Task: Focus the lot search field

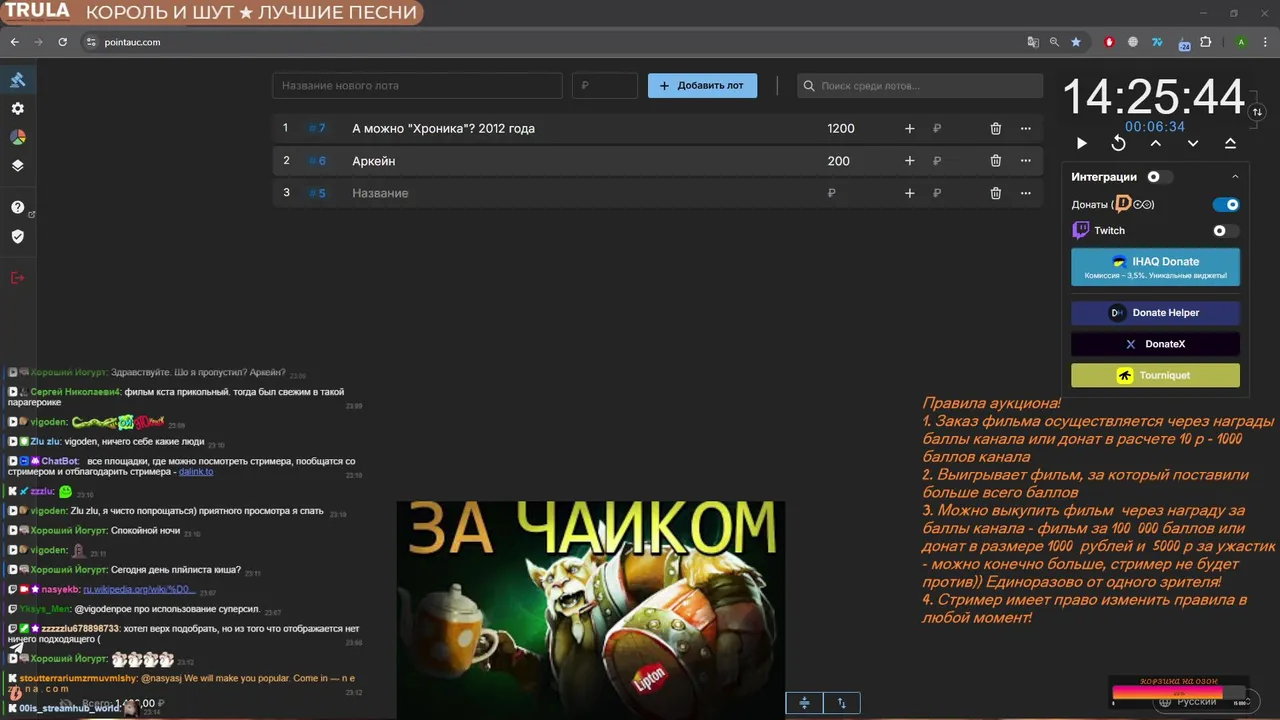Action: [x=920, y=85]
